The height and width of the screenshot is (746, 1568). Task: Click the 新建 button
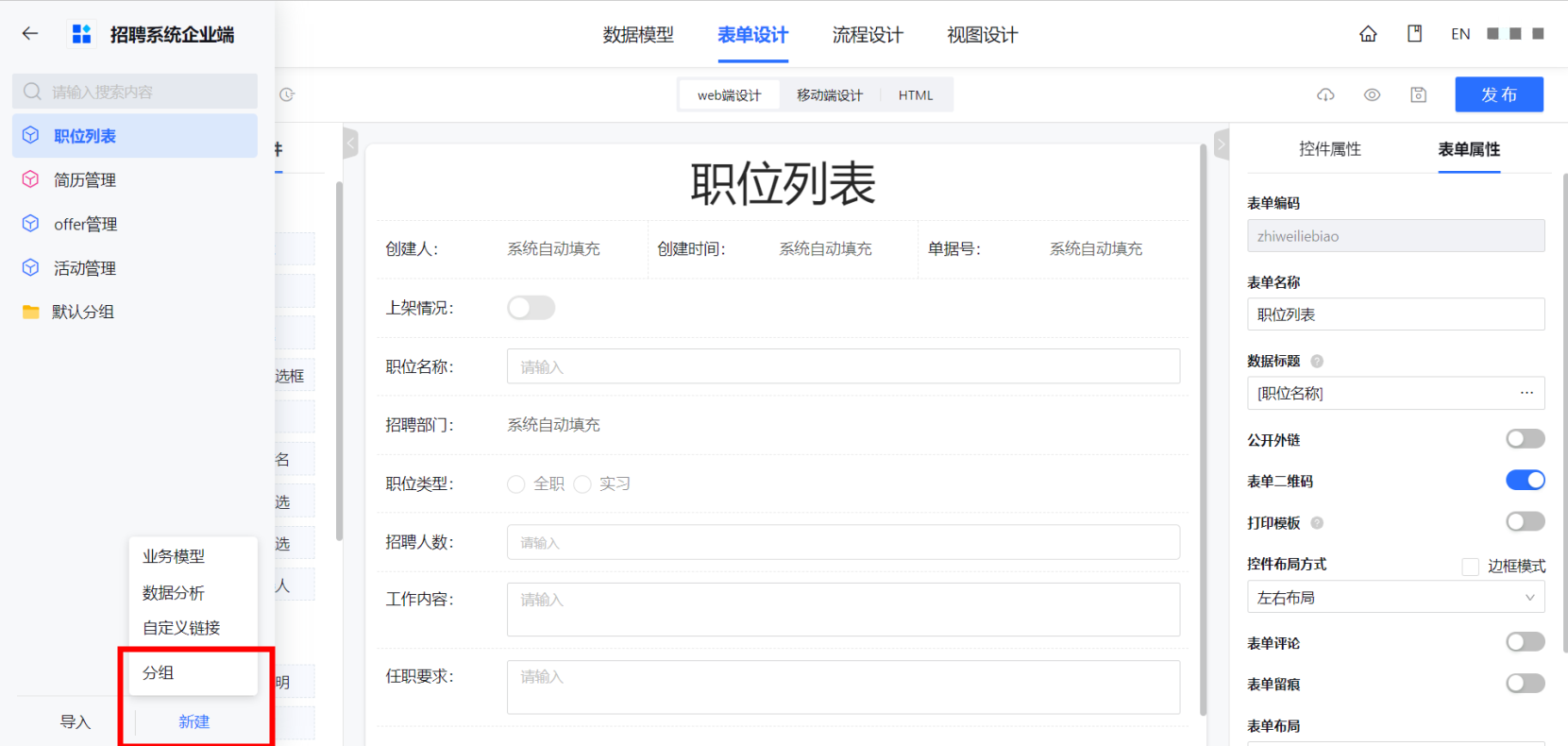coord(194,722)
